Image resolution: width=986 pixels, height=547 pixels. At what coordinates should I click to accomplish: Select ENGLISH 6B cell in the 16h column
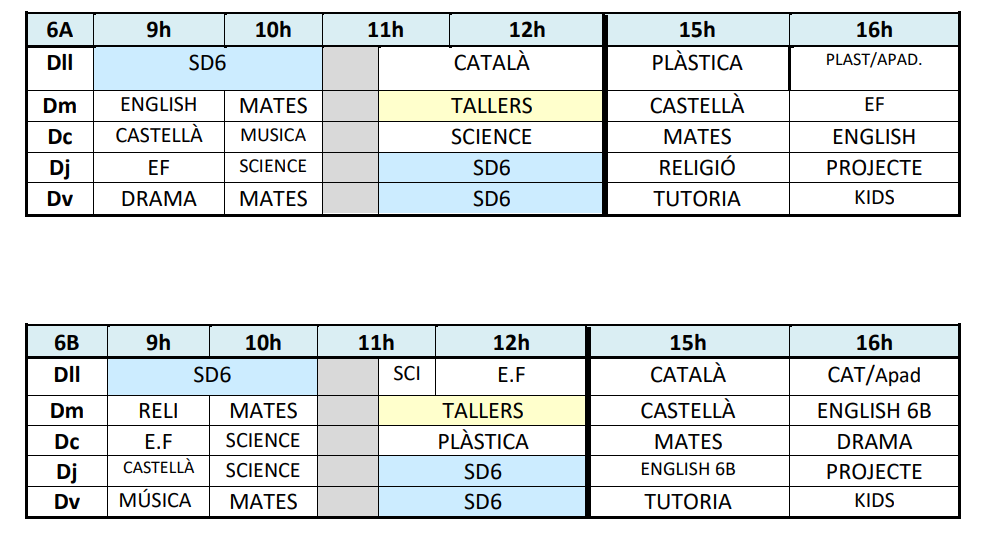tap(873, 410)
